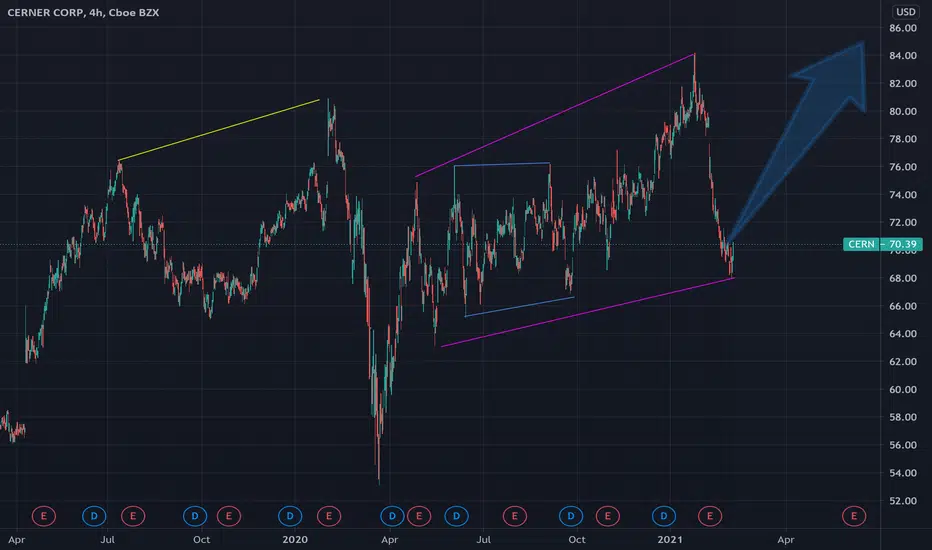The image size is (932, 550).
Task: Click the 54.00 price axis label
Action: [x=903, y=473]
